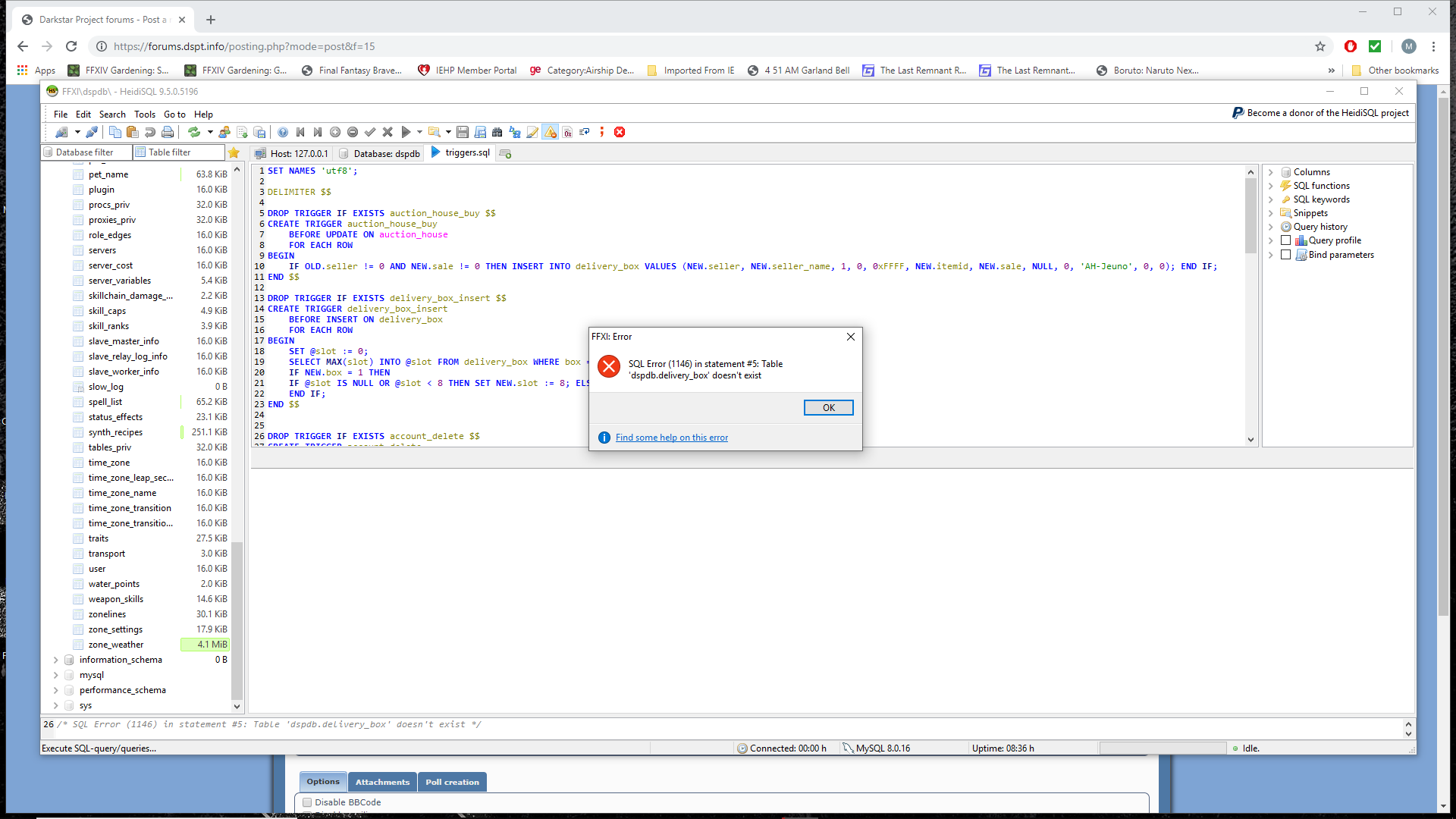The width and height of the screenshot is (1456, 819).
Task: Click the Save file floppy icon
Action: point(462,132)
